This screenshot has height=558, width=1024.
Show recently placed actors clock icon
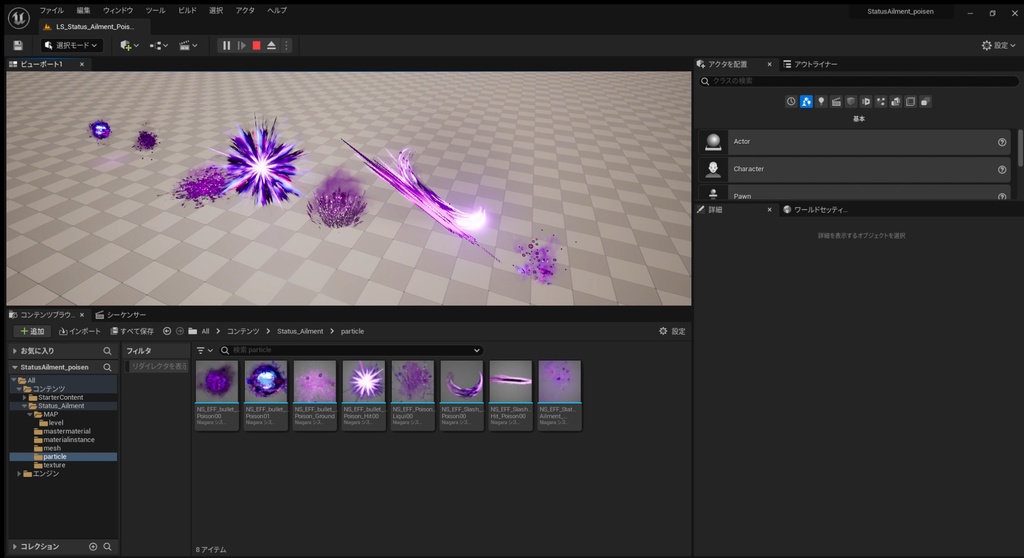[x=791, y=101]
